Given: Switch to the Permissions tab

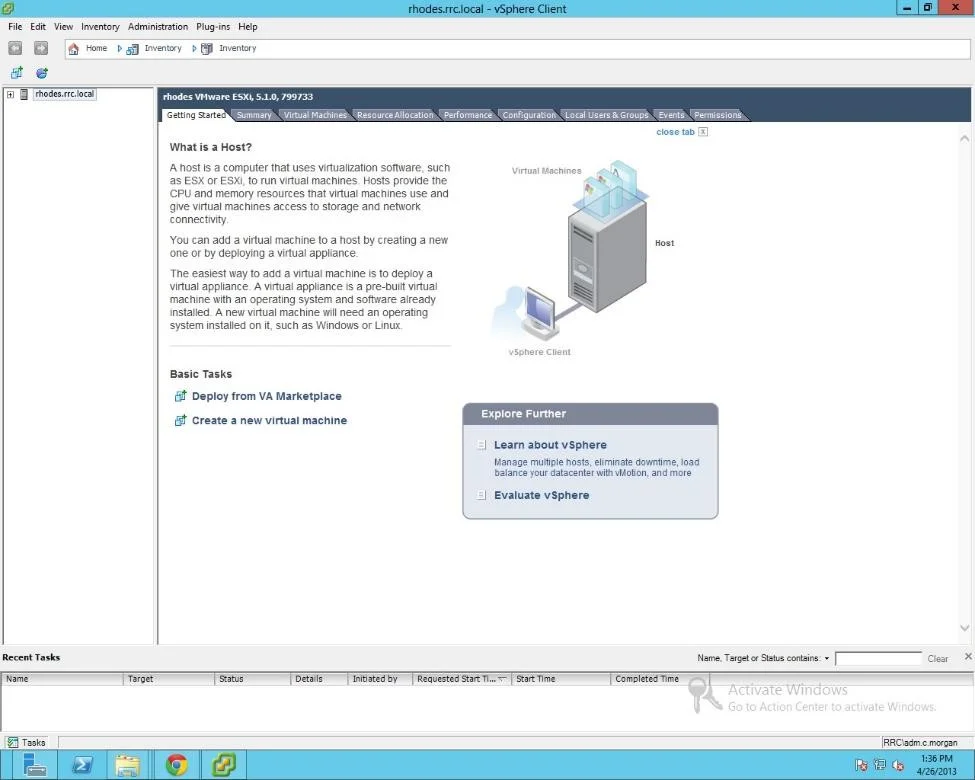Looking at the screenshot, I should tap(718, 115).
